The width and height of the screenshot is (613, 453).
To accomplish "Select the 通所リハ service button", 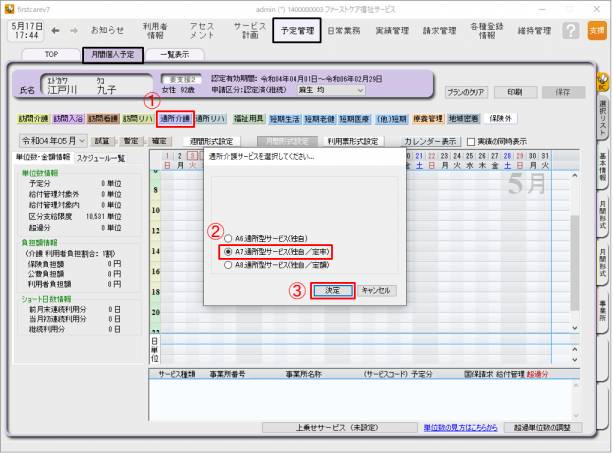I will click(211, 118).
